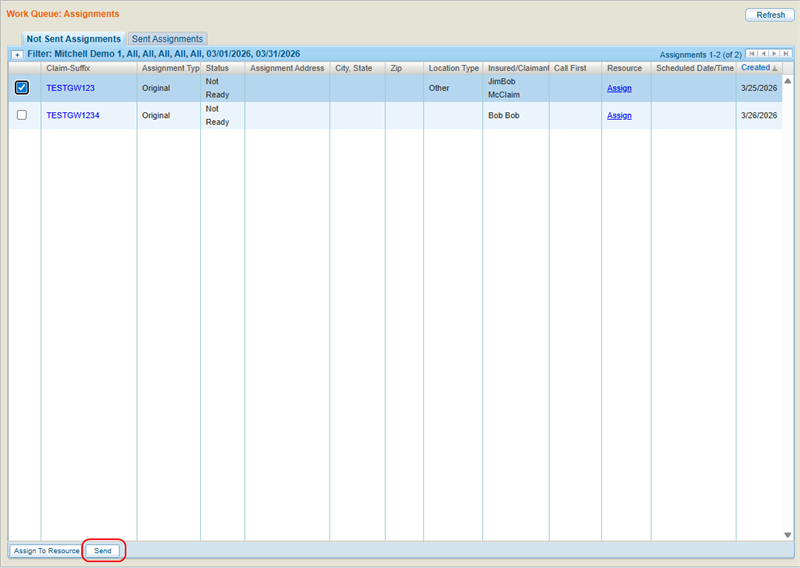The height and width of the screenshot is (568, 800).
Task: Select the Not Sent Assignments tab
Action: 73,39
